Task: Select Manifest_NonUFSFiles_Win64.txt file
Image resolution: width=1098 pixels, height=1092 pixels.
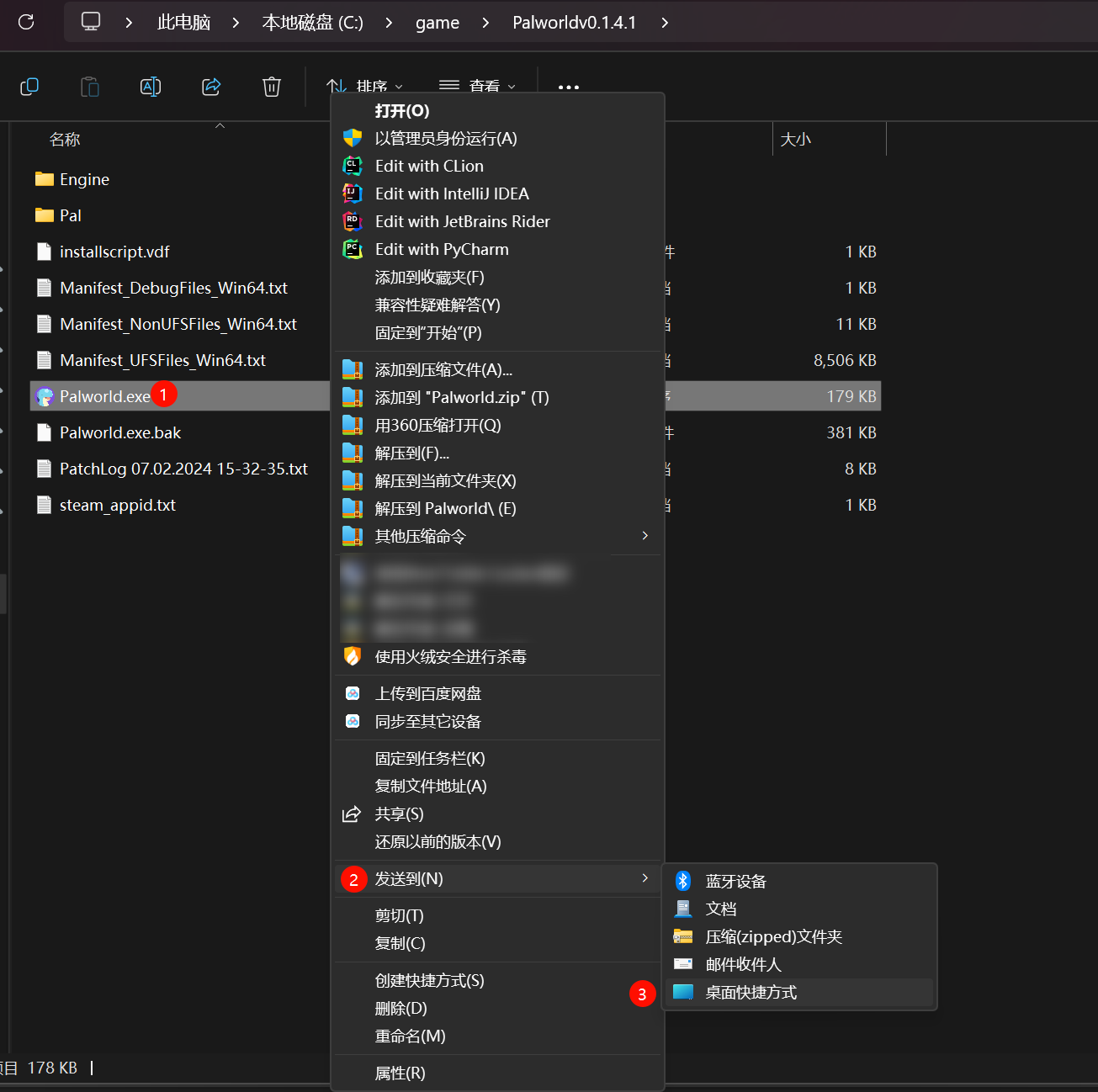Action: (178, 324)
